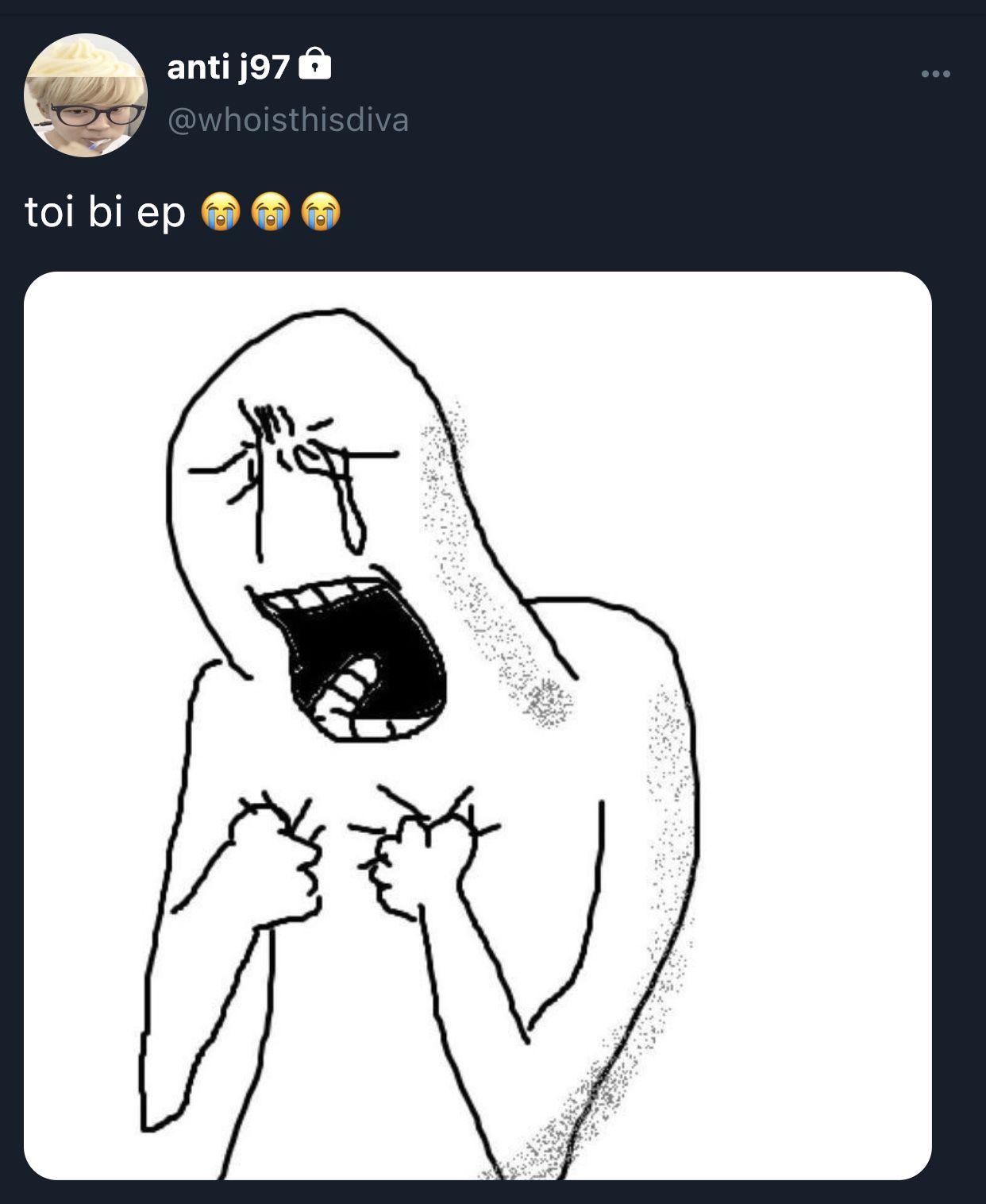Open the @whoisthisdiva handle link
This screenshot has width=986, height=1204.
287,120
